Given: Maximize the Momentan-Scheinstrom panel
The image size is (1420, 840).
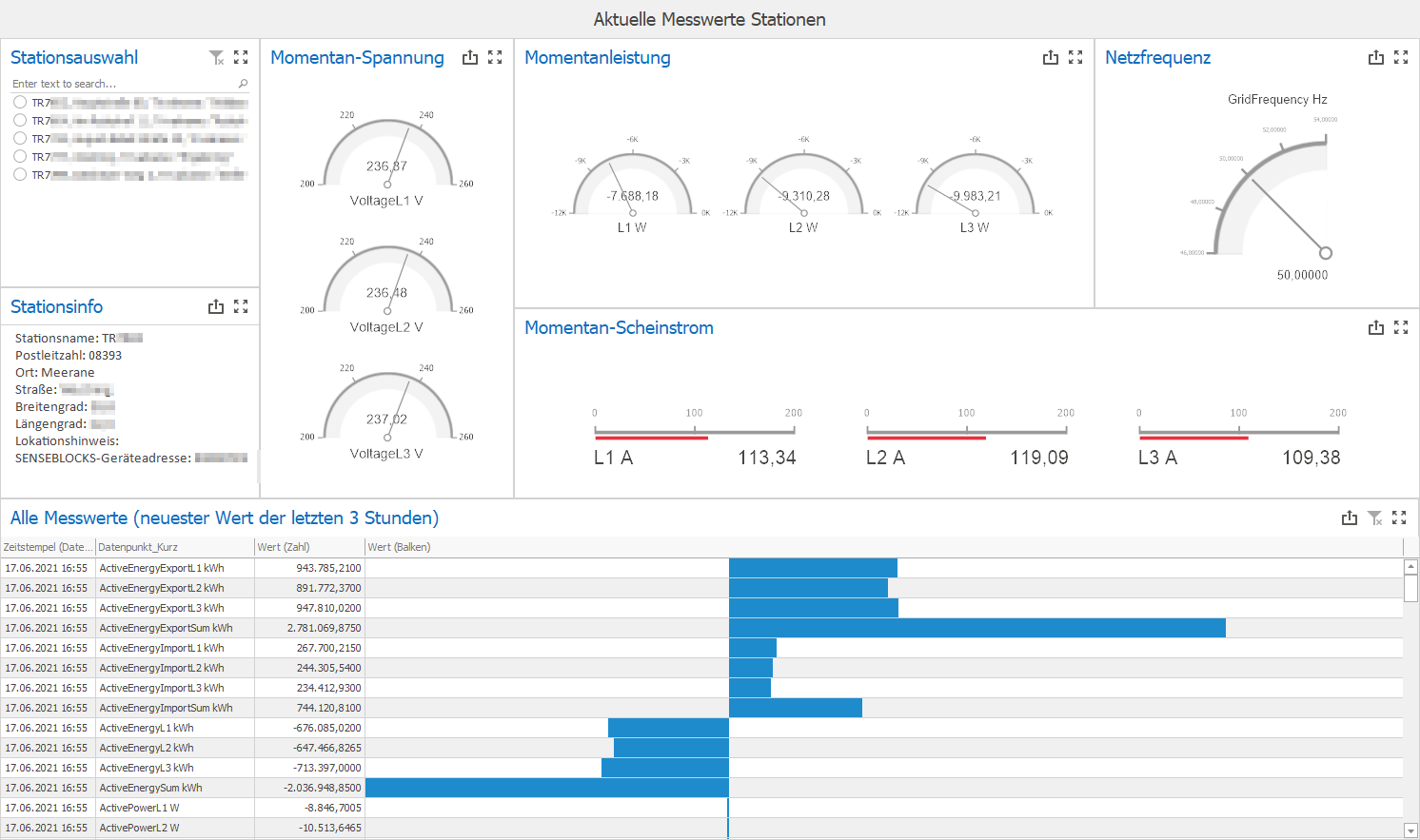Looking at the screenshot, I should (x=1401, y=328).
